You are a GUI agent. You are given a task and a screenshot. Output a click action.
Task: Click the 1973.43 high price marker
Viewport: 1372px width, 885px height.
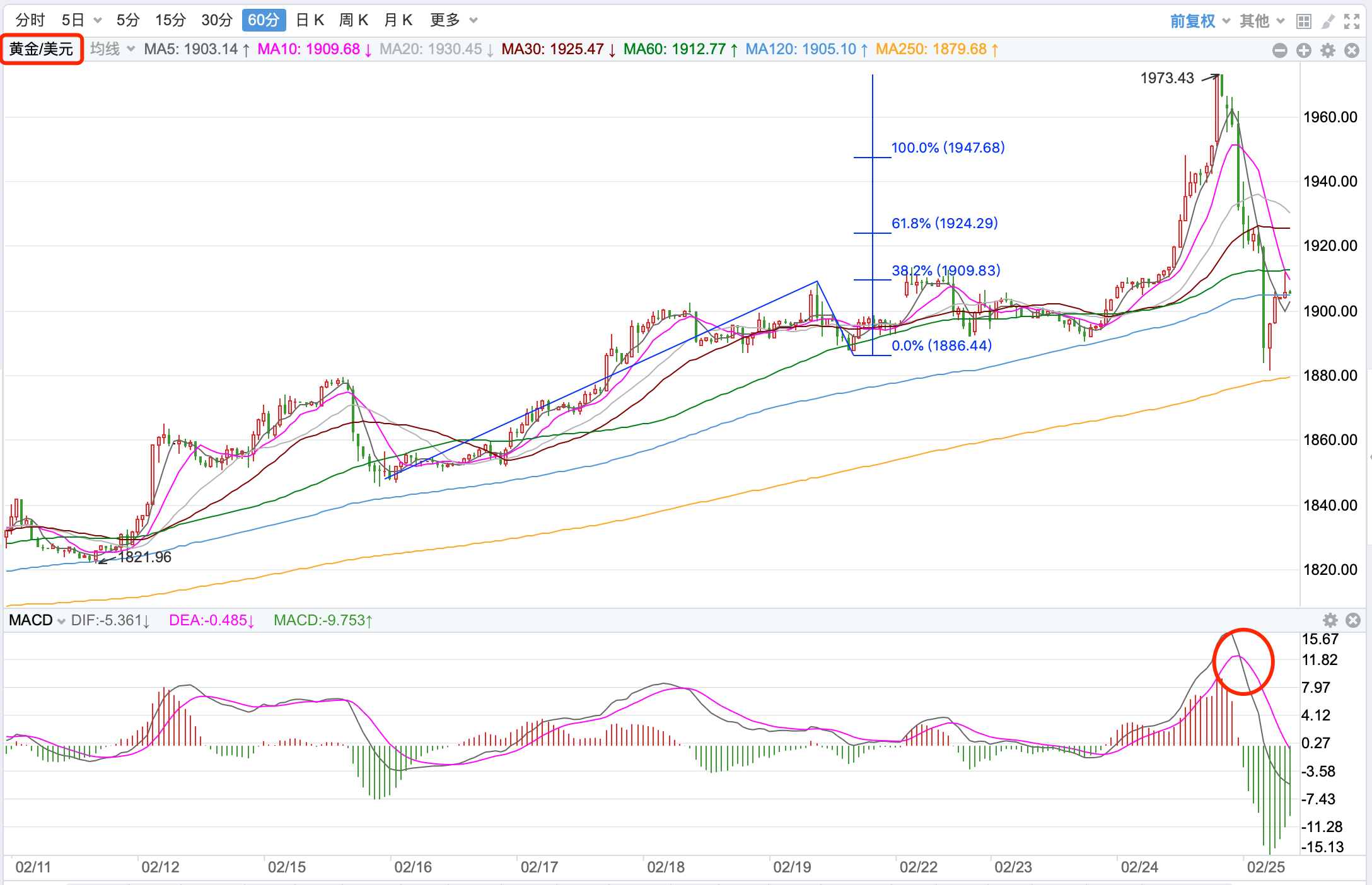[x=1167, y=78]
